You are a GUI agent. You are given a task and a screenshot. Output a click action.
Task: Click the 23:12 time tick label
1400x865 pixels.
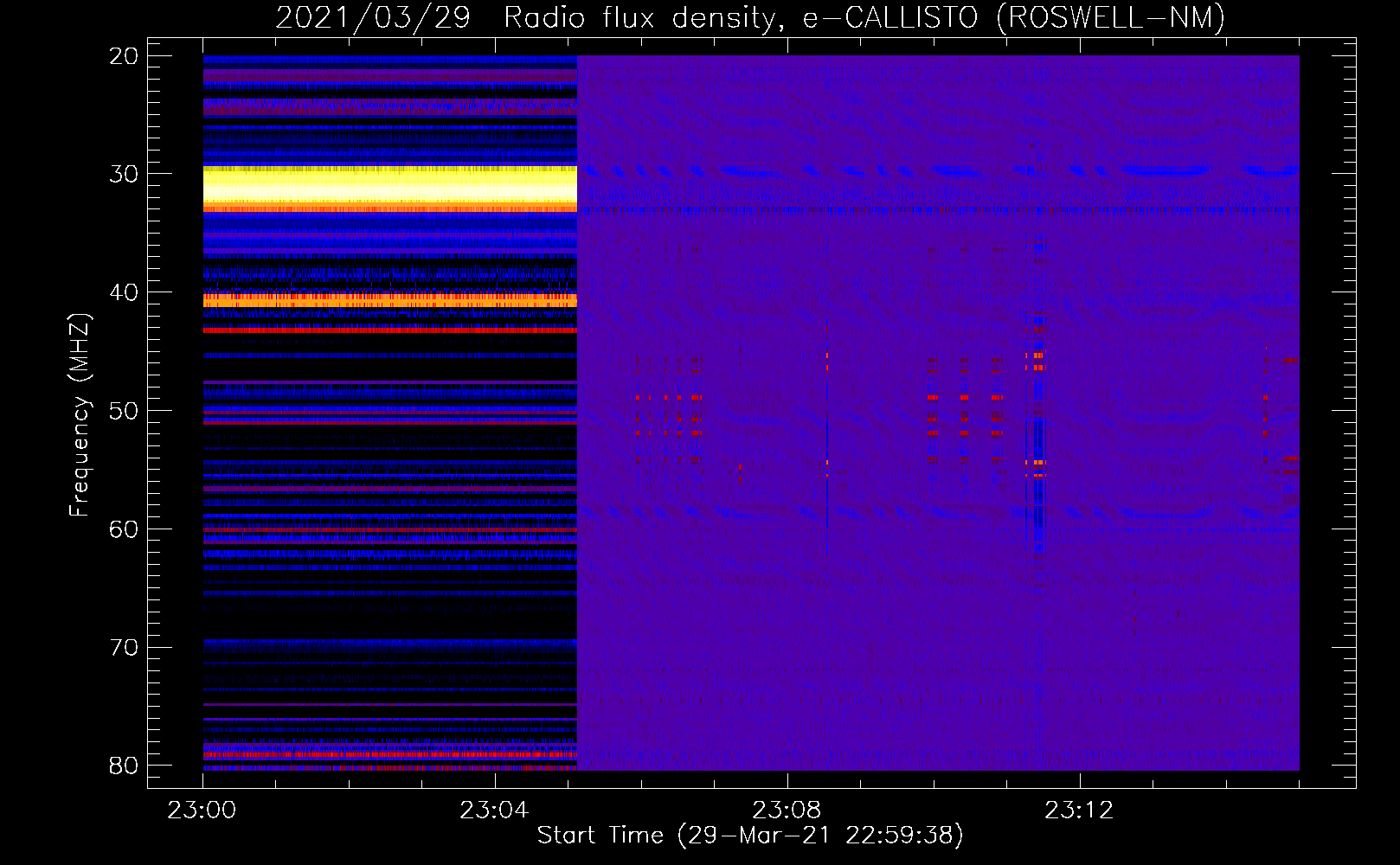[1079, 811]
